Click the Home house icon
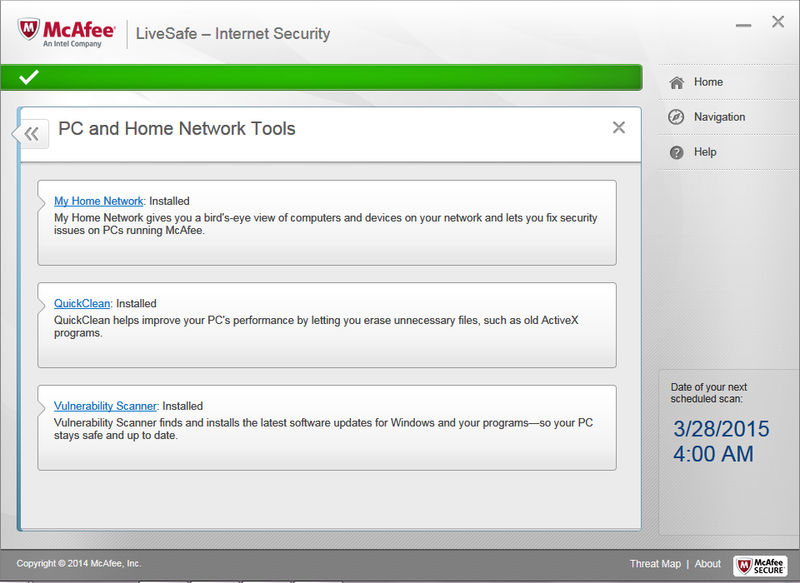The height and width of the screenshot is (583, 800). pos(677,83)
